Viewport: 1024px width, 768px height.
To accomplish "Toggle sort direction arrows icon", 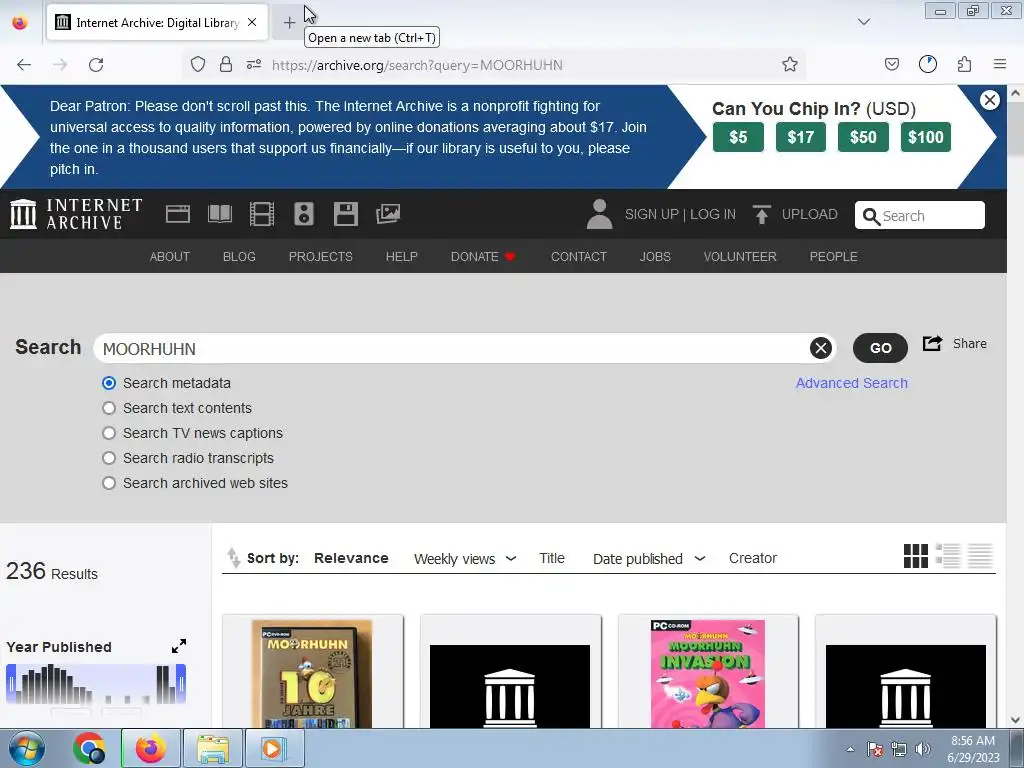I will [233, 558].
